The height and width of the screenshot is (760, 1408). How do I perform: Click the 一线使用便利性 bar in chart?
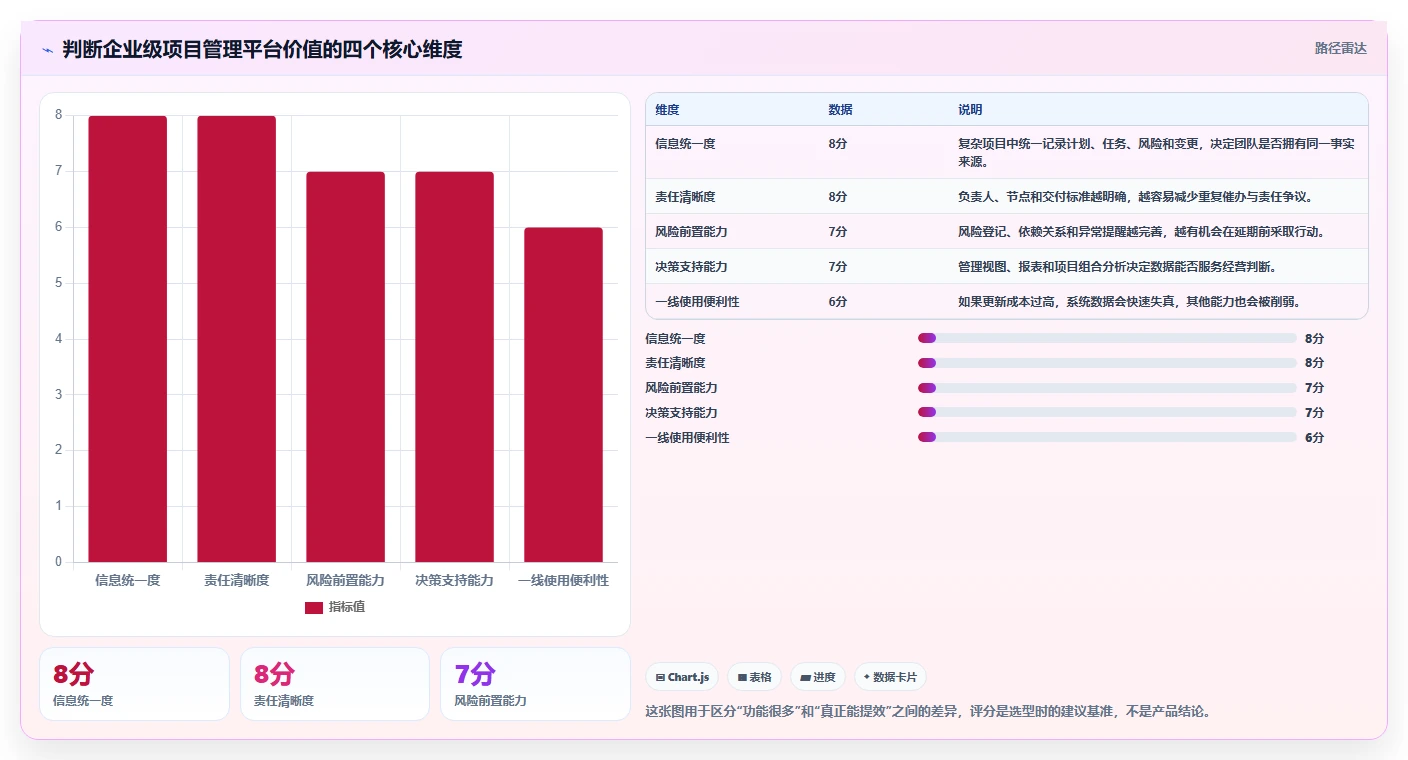click(563, 395)
